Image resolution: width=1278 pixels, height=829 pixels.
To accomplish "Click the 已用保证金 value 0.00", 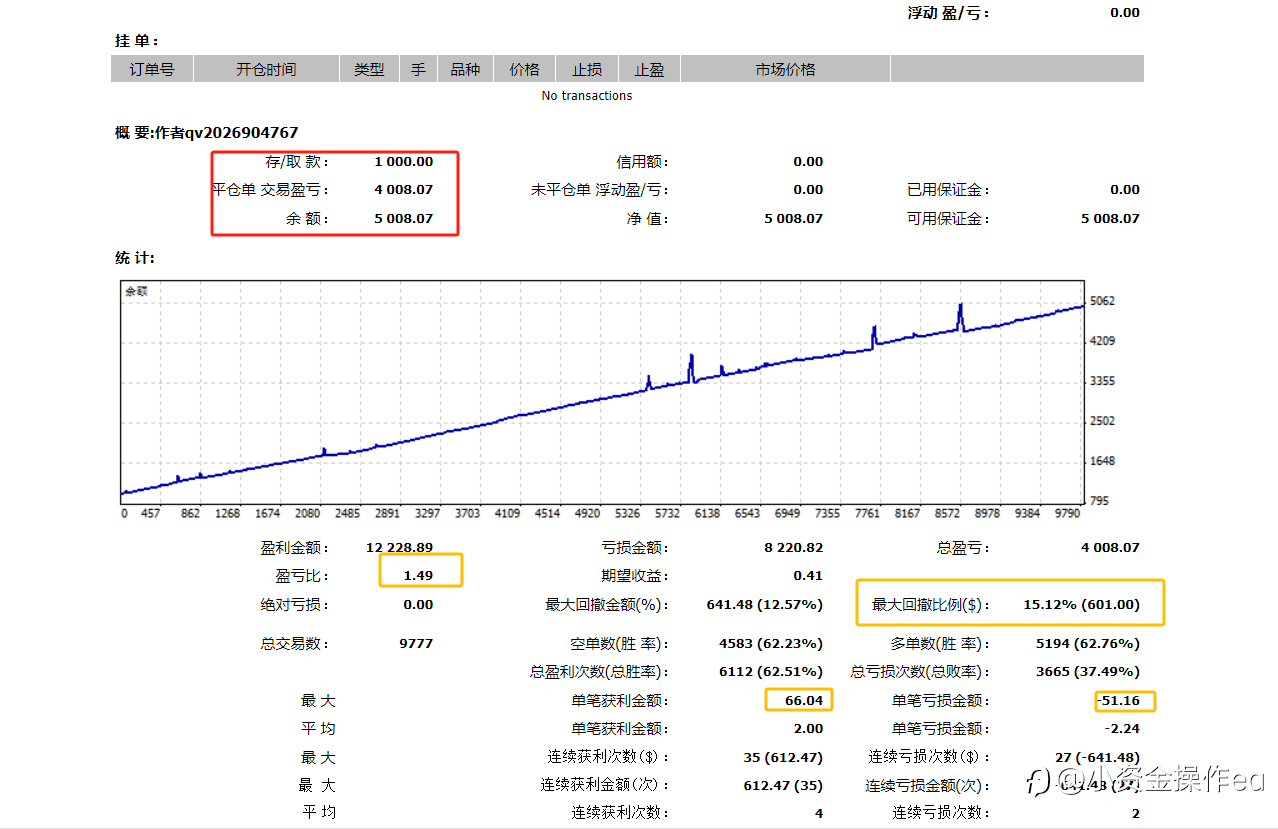I will tap(1124, 190).
